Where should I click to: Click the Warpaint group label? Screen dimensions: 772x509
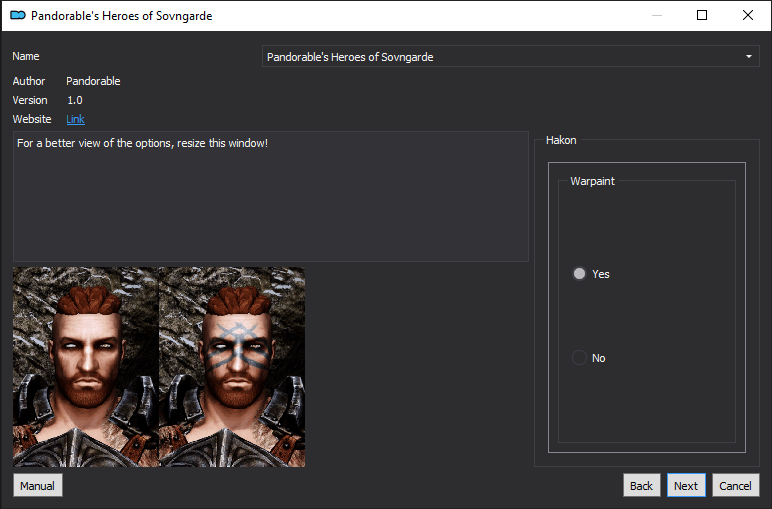592,181
